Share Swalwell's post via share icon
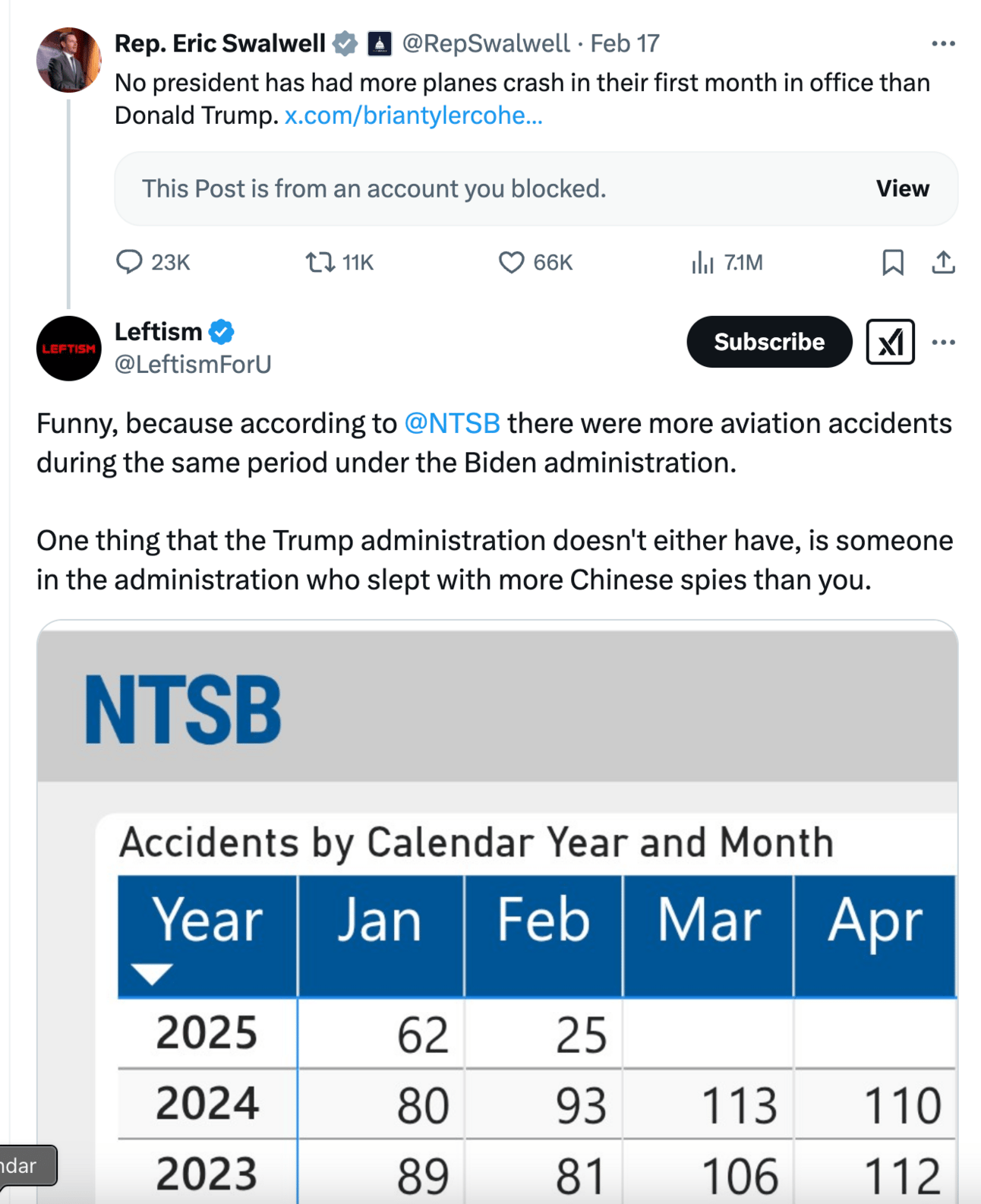Image resolution: width=981 pixels, height=1204 pixels. (943, 263)
